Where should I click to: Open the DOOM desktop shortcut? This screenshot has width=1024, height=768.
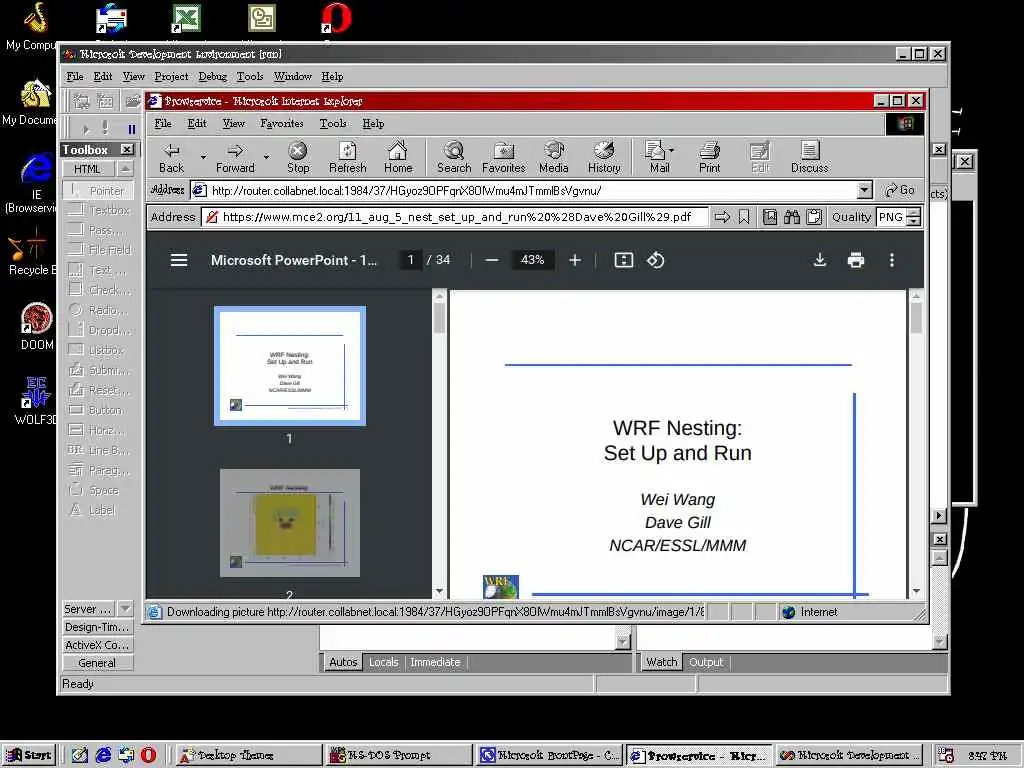37,326
